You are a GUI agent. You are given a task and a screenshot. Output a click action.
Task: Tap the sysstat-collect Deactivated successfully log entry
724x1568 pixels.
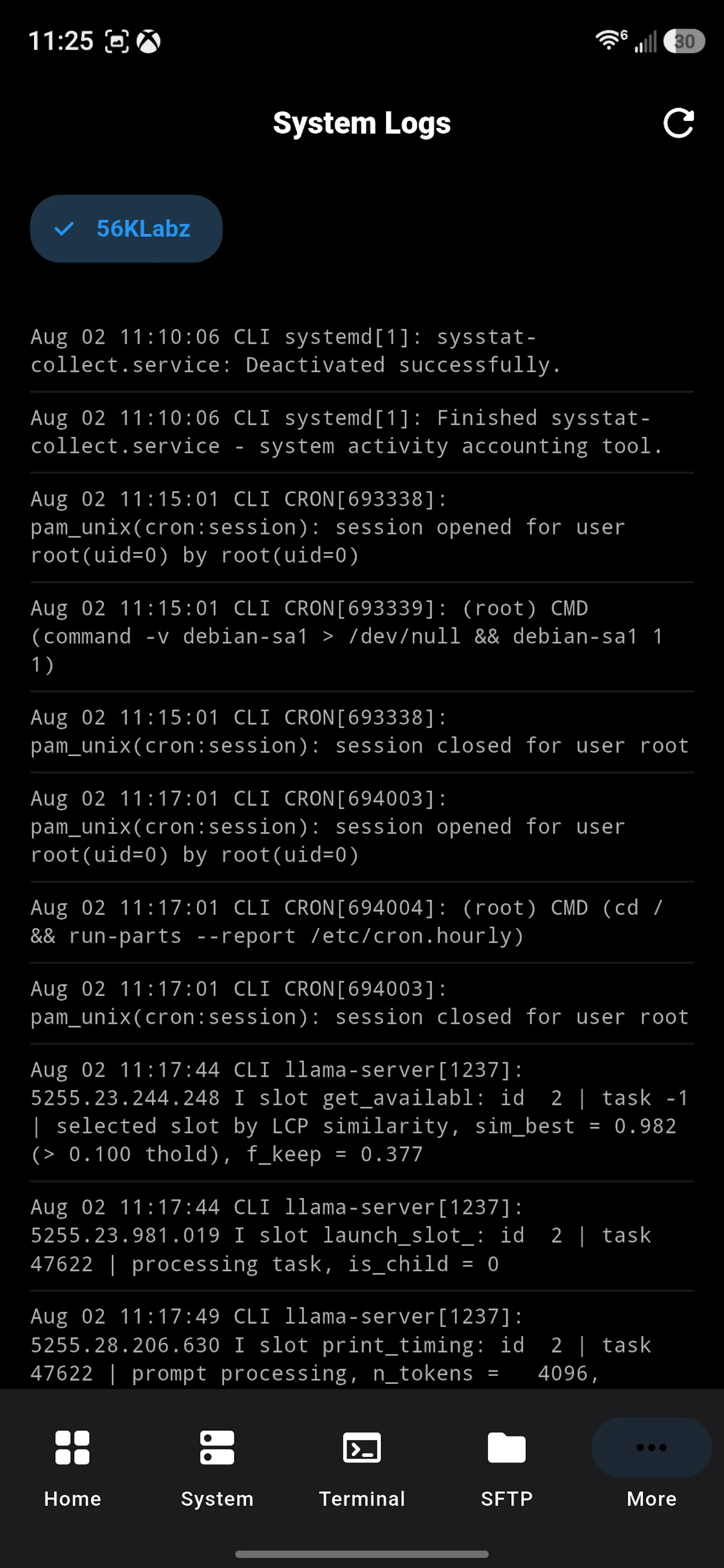pyautogui.click(x=362, y=351)
